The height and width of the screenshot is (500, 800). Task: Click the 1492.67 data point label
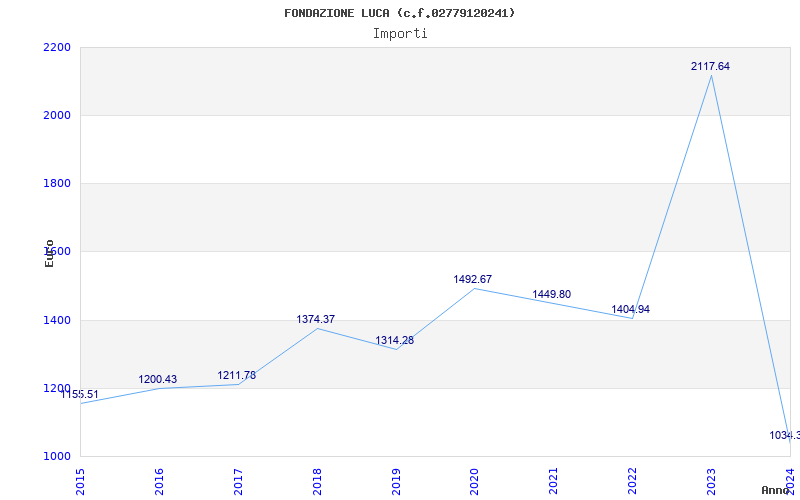click(473, 279)
